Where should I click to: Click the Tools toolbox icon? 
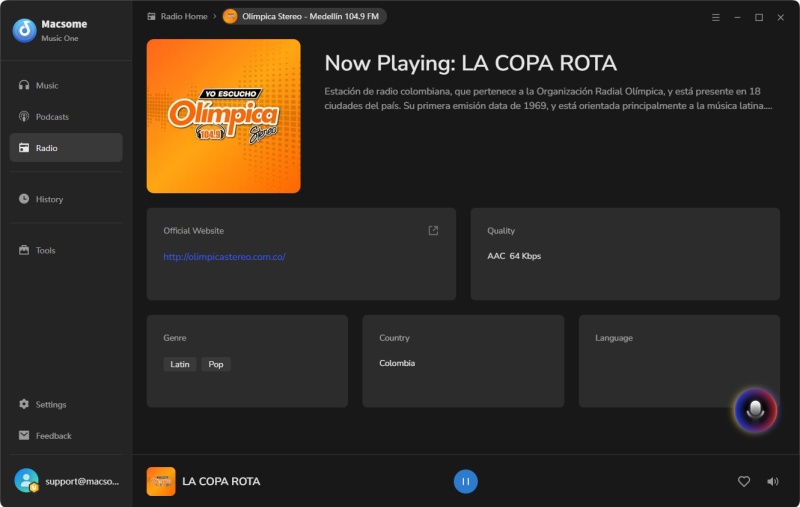[x=24, y=250]
